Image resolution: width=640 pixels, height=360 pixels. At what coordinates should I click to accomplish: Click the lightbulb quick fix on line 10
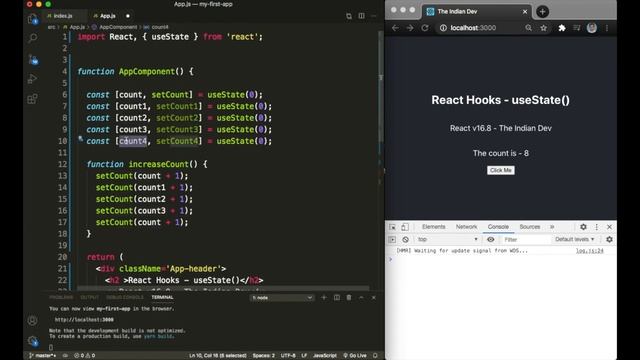pos(80,139)
